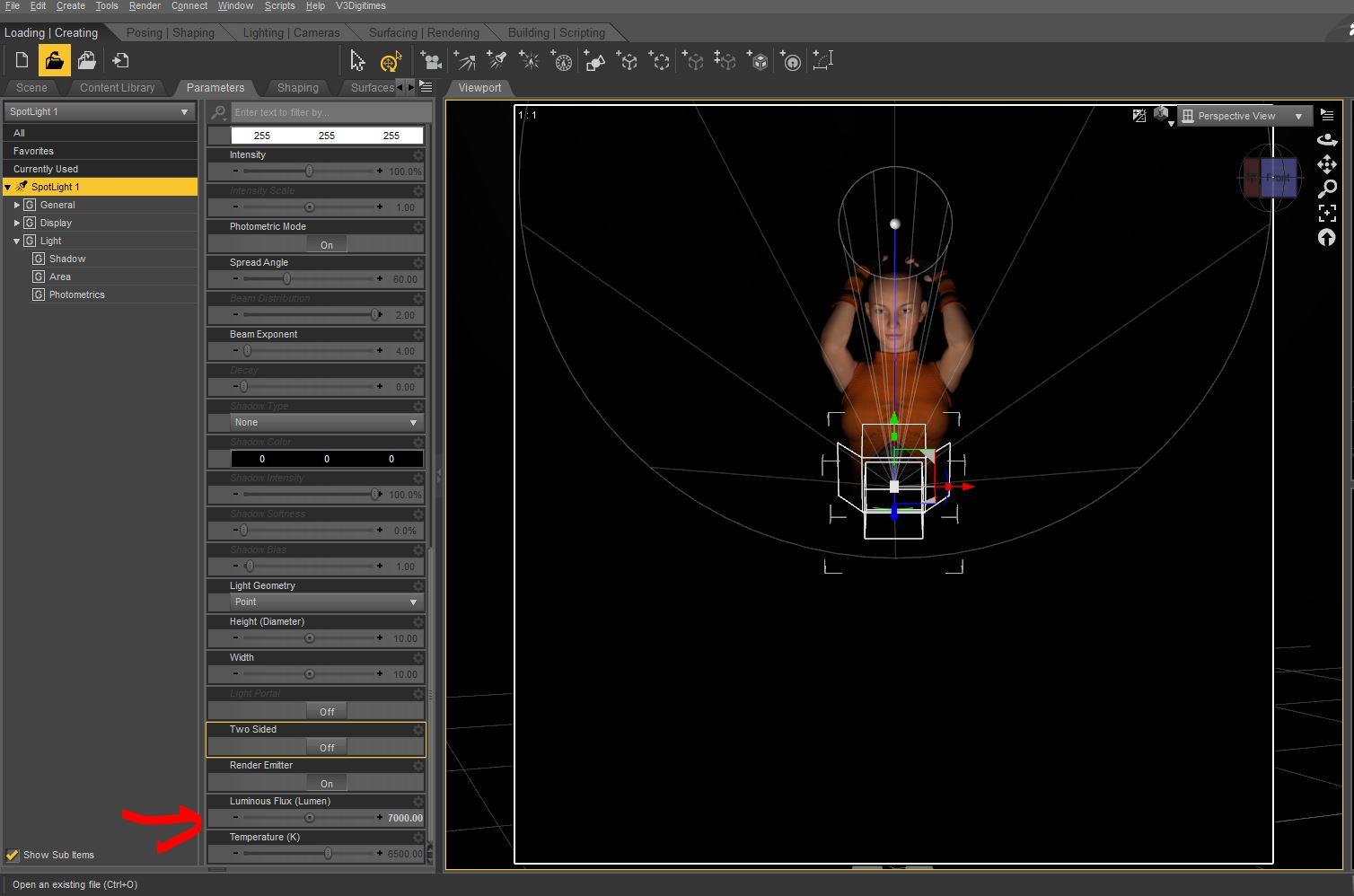Click the highlighted Open file folder icon
This screenshot has width=1354, height=896.
click(54, 61)
